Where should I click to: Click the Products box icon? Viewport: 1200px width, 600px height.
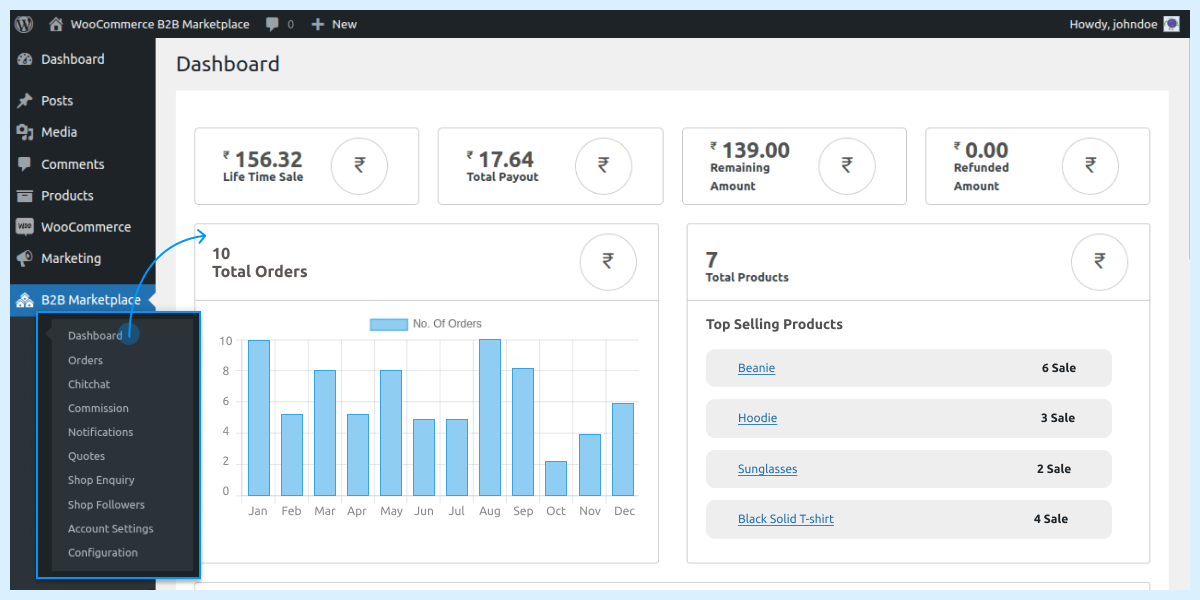[x=25, y=195]
